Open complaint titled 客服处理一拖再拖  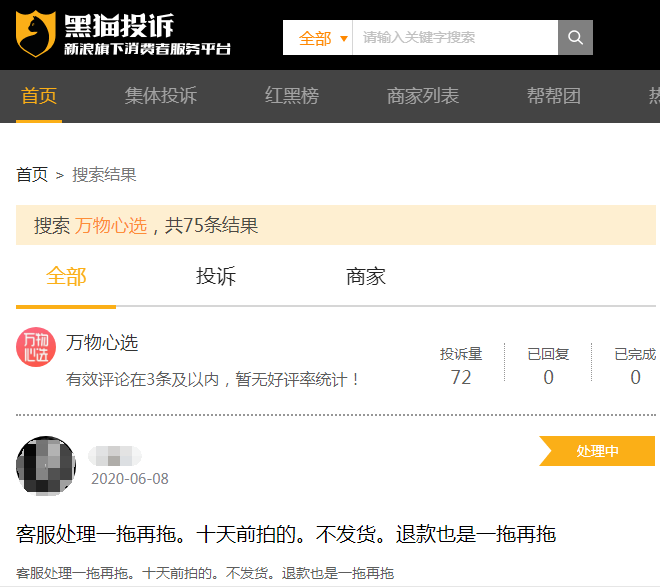point(286,534)
